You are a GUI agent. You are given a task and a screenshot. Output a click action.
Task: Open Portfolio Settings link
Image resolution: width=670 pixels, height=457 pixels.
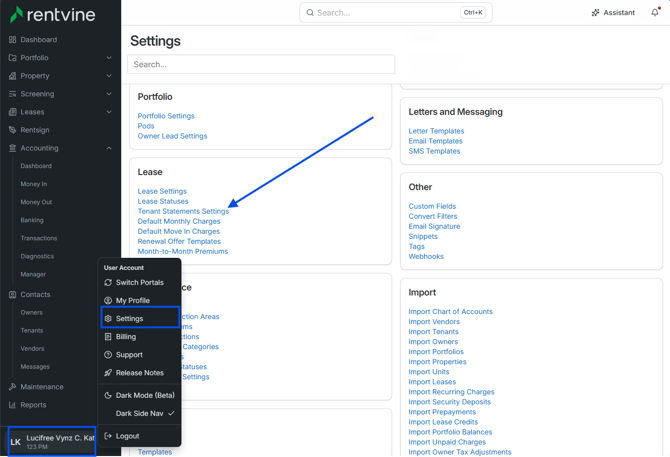(x=166, y=116)
